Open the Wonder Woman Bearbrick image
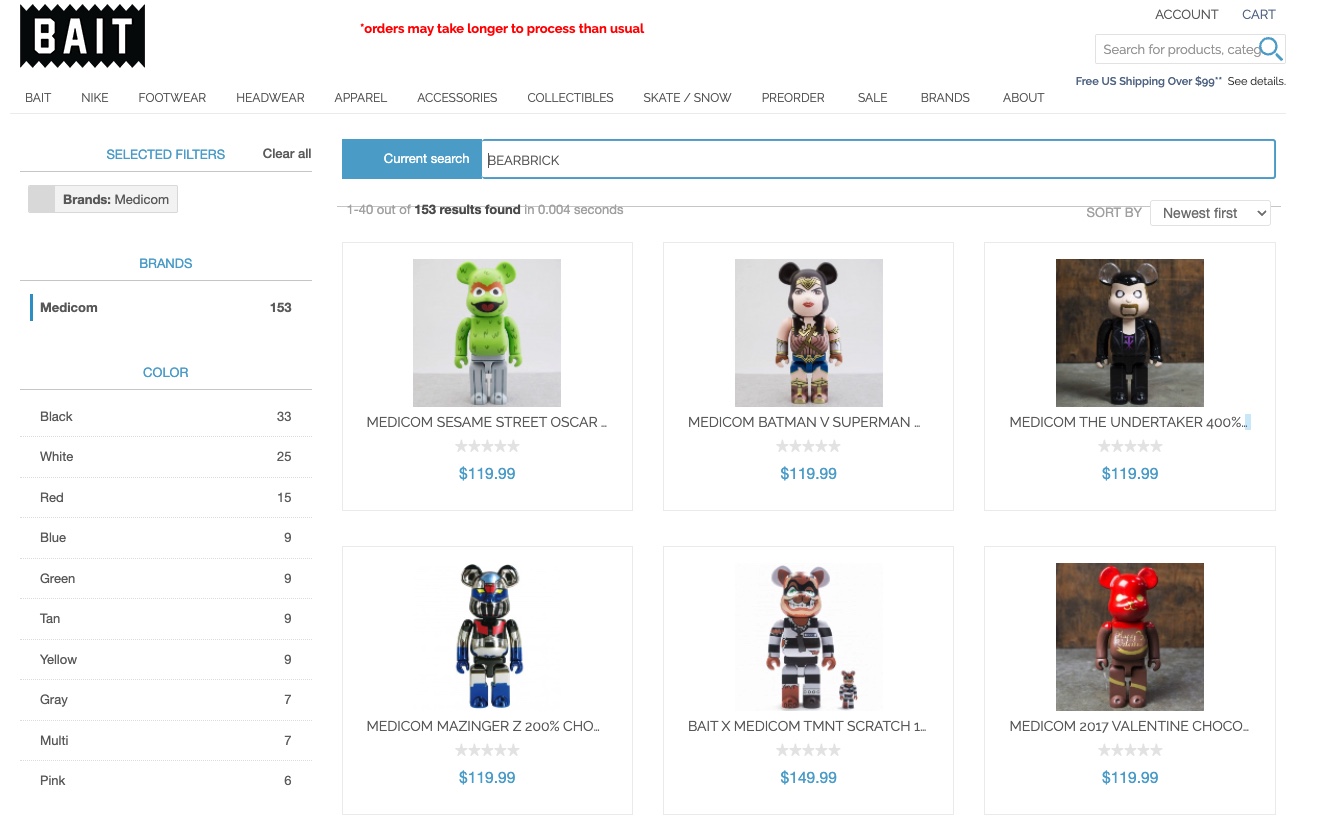The width and height of the screenshot is (1324, 827). pyautogui.click(x=808, y=333)
